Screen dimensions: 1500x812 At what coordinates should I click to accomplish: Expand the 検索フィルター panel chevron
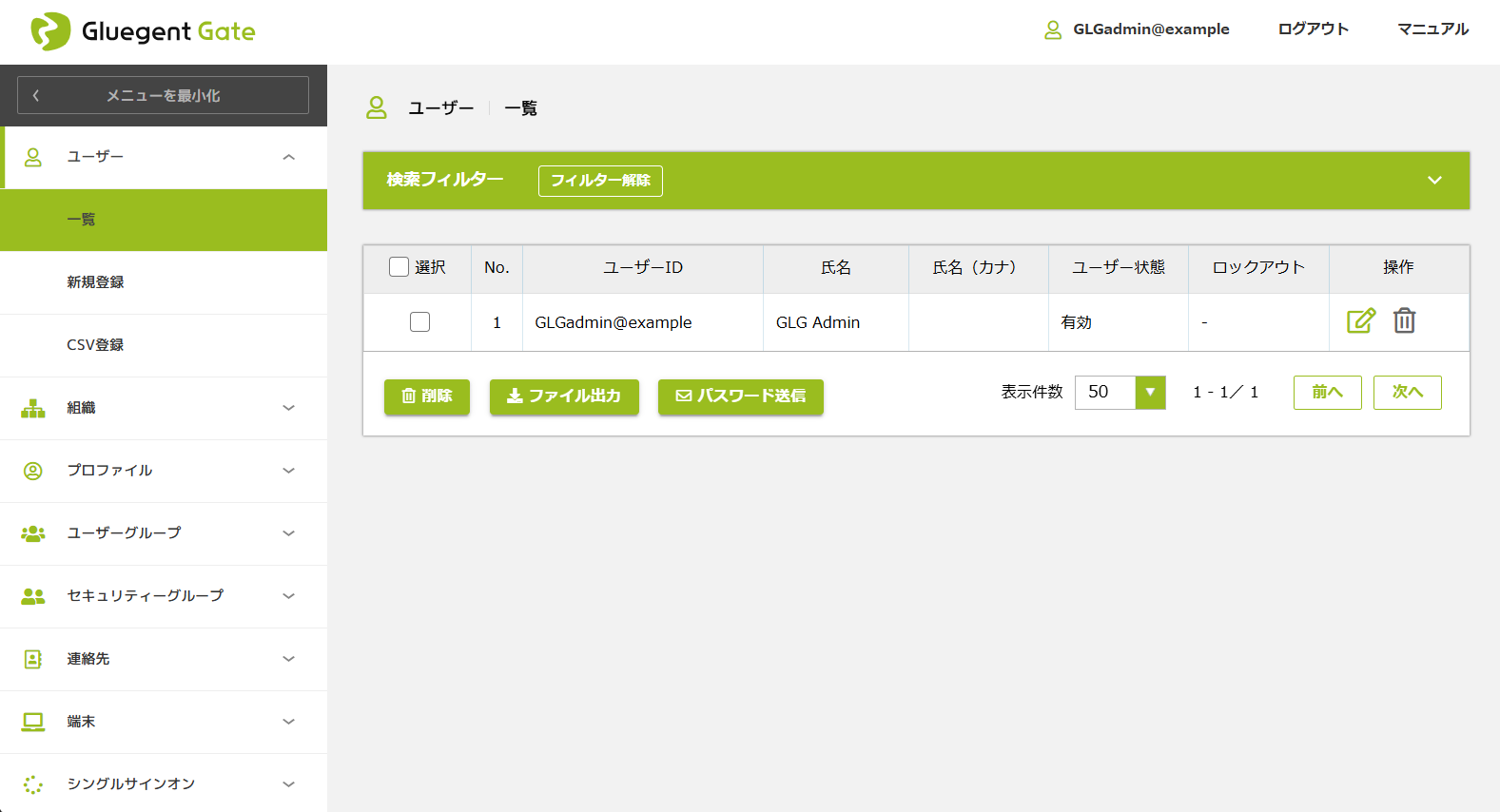click(x=1434, y=180)
